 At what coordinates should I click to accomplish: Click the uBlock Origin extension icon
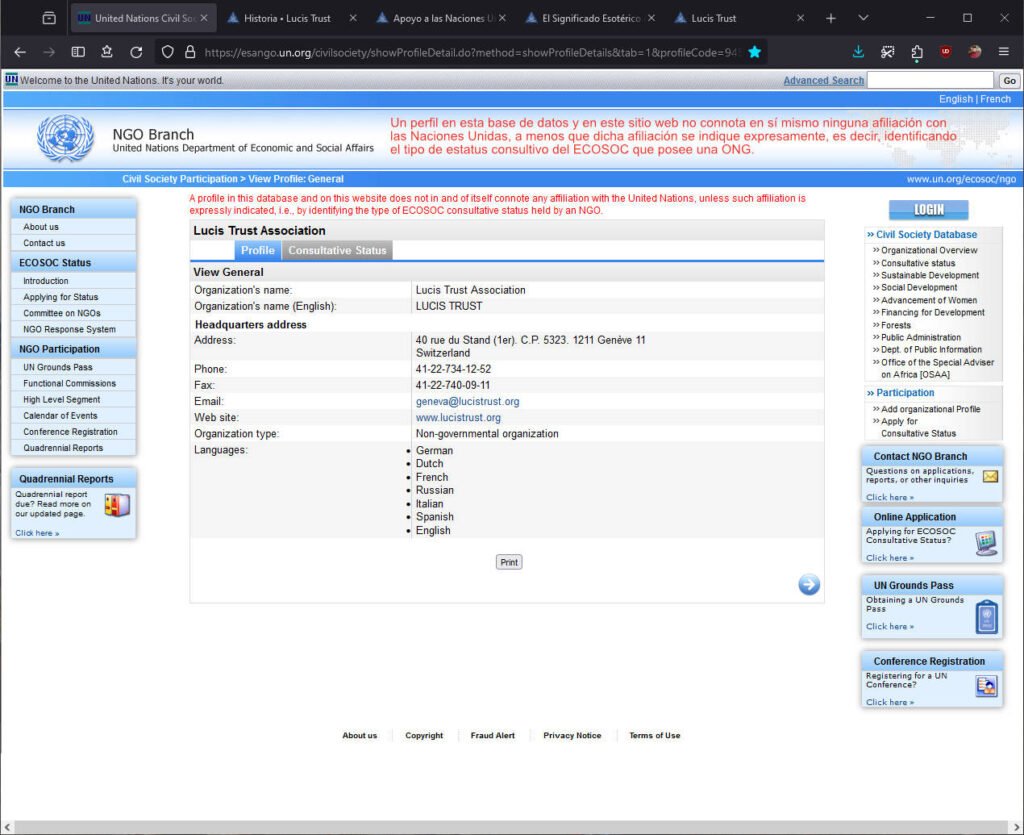(945, 52)
